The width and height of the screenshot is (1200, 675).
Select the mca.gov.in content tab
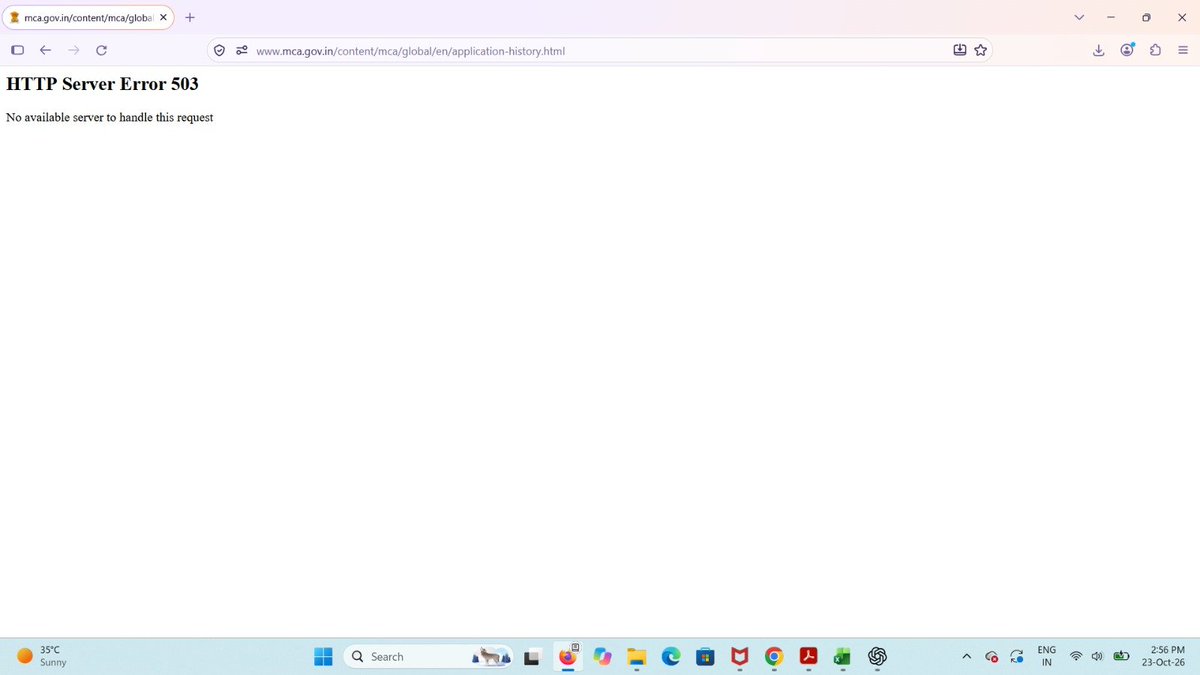pyautogui.click(x=88, y=17)
